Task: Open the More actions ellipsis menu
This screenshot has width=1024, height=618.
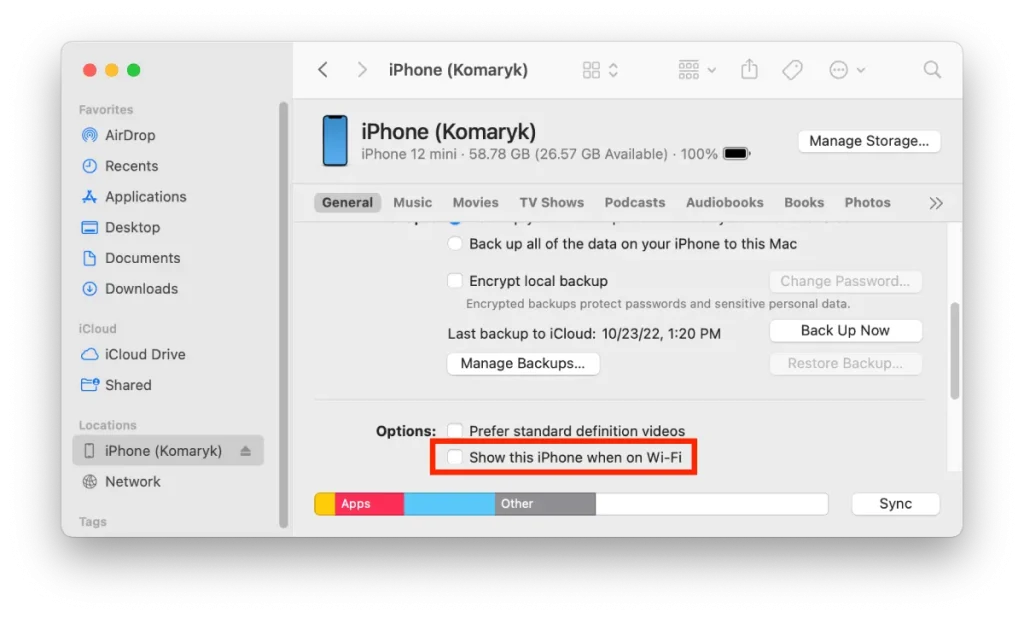Action: [x=846, y=70]
